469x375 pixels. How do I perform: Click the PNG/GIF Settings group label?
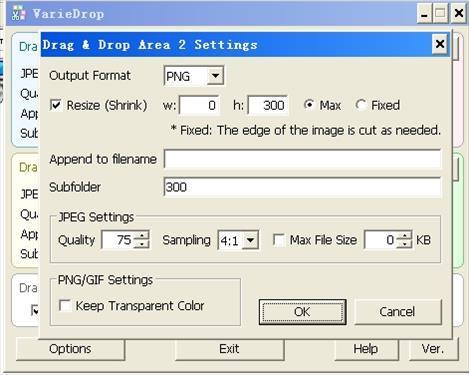coord(105,280)
